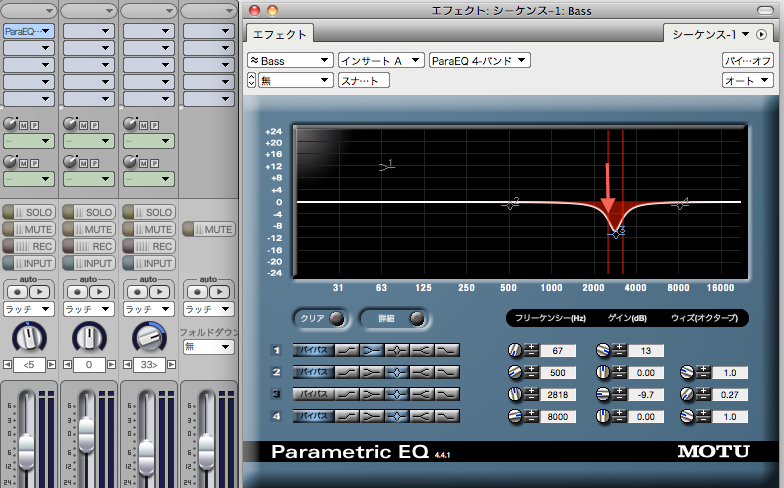Viewport: 784px width, 488px height.
Task: Click the band 3 handle on EQ graph
Action: coord(616,233)
